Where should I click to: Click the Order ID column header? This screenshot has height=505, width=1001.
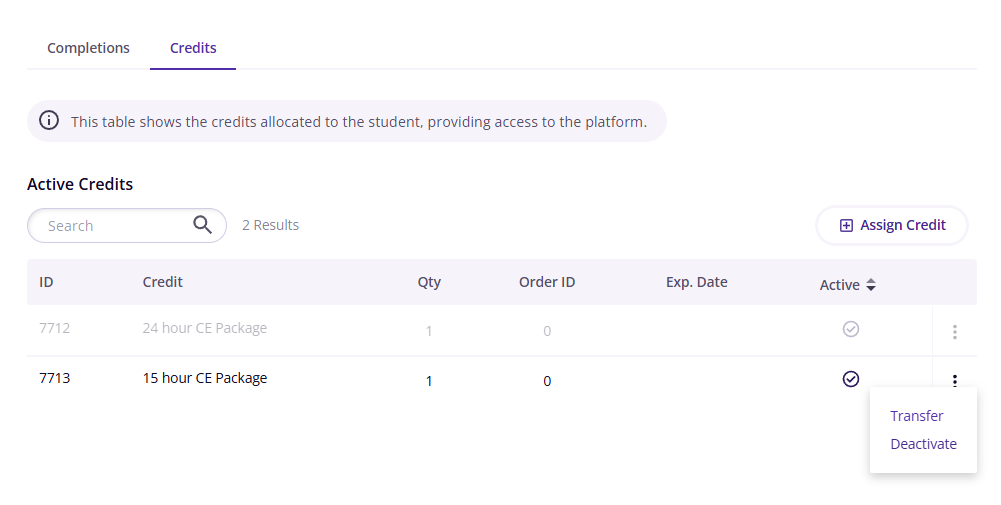547,282
